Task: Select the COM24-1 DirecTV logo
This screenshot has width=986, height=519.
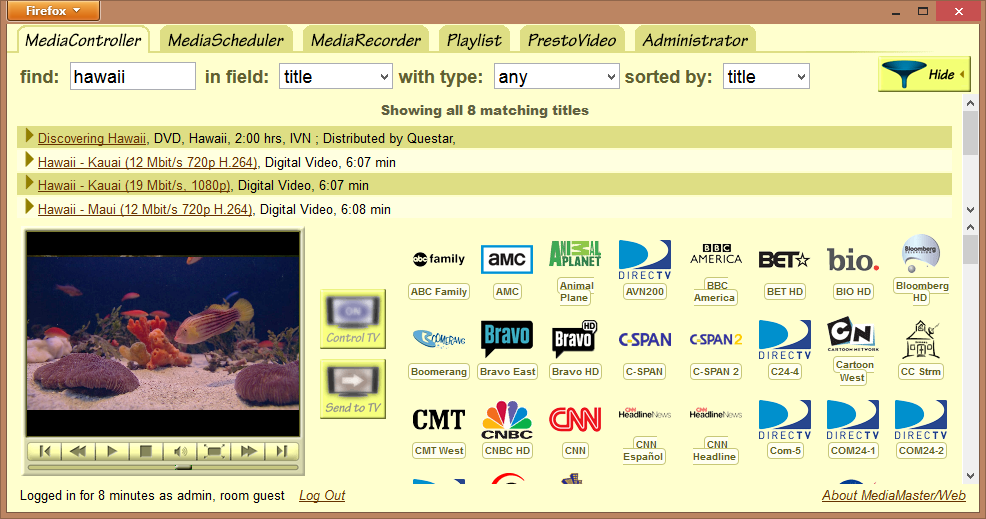Action: coord(853,420)
